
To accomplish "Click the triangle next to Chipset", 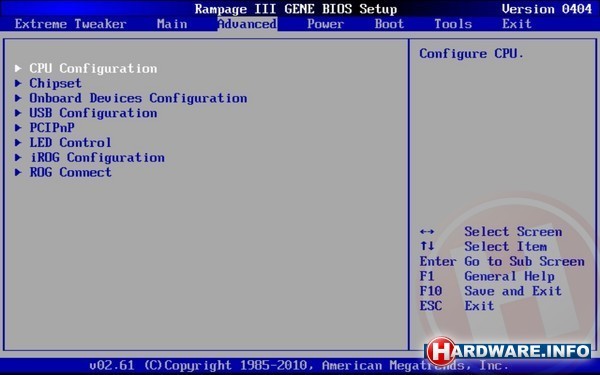I will point(18,83).
